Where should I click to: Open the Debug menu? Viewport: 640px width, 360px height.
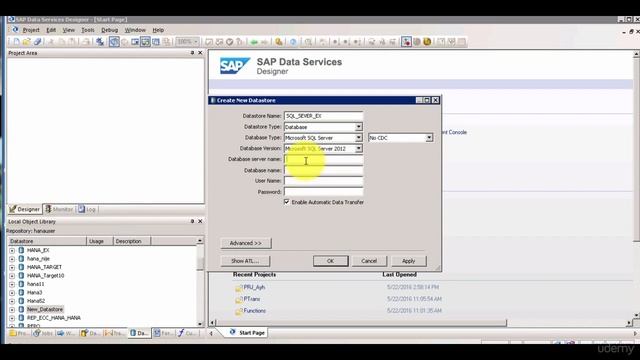[x=109, y=30]
